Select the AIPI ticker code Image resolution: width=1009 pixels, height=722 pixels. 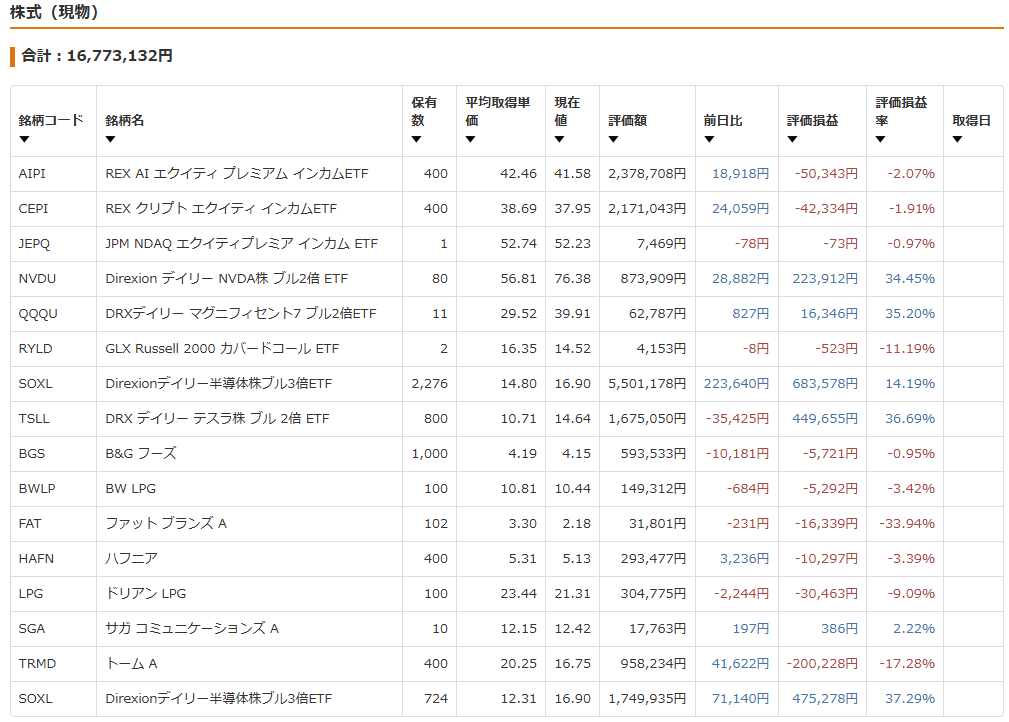click(32, 174)
